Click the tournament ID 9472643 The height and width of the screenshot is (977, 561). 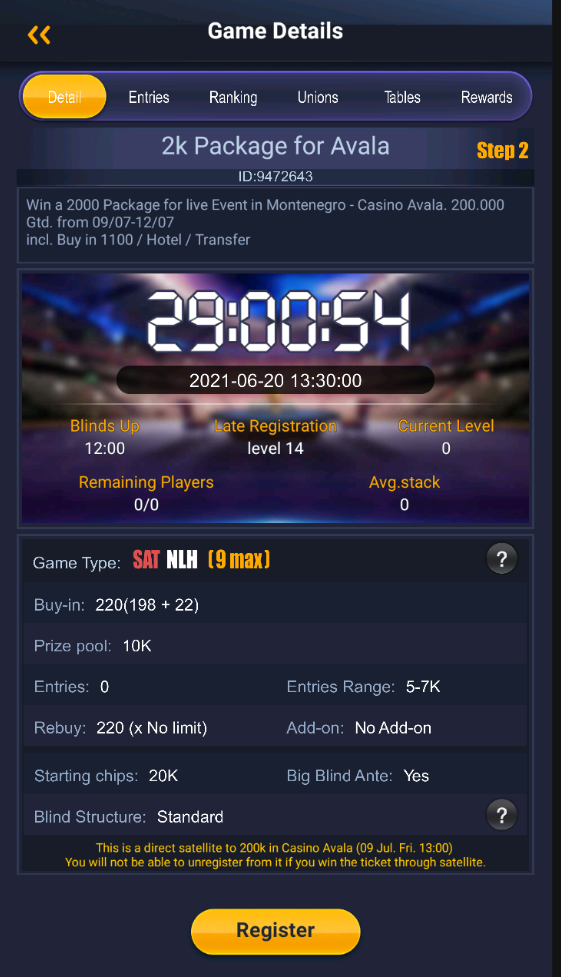(276, 176)
